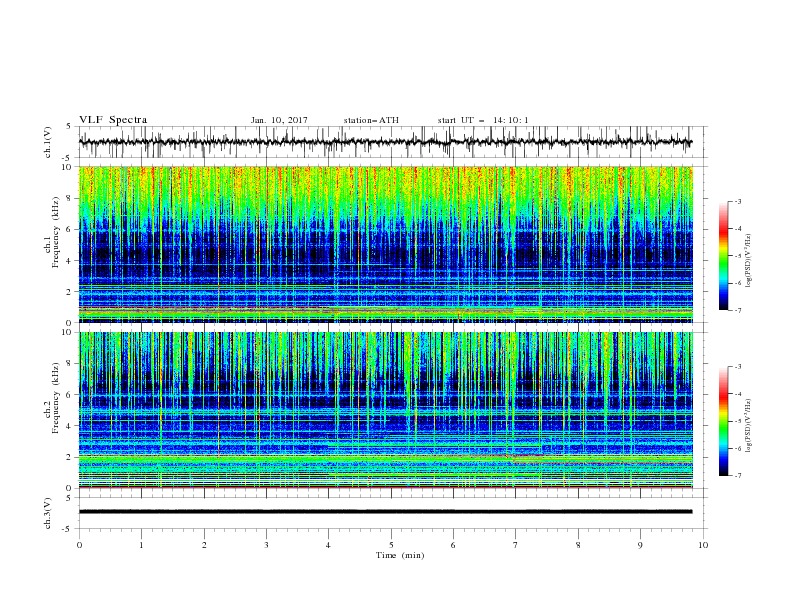Click the "5" minute tick on Time axis
This screenshot has height=612, width=792.
point(391,545)
